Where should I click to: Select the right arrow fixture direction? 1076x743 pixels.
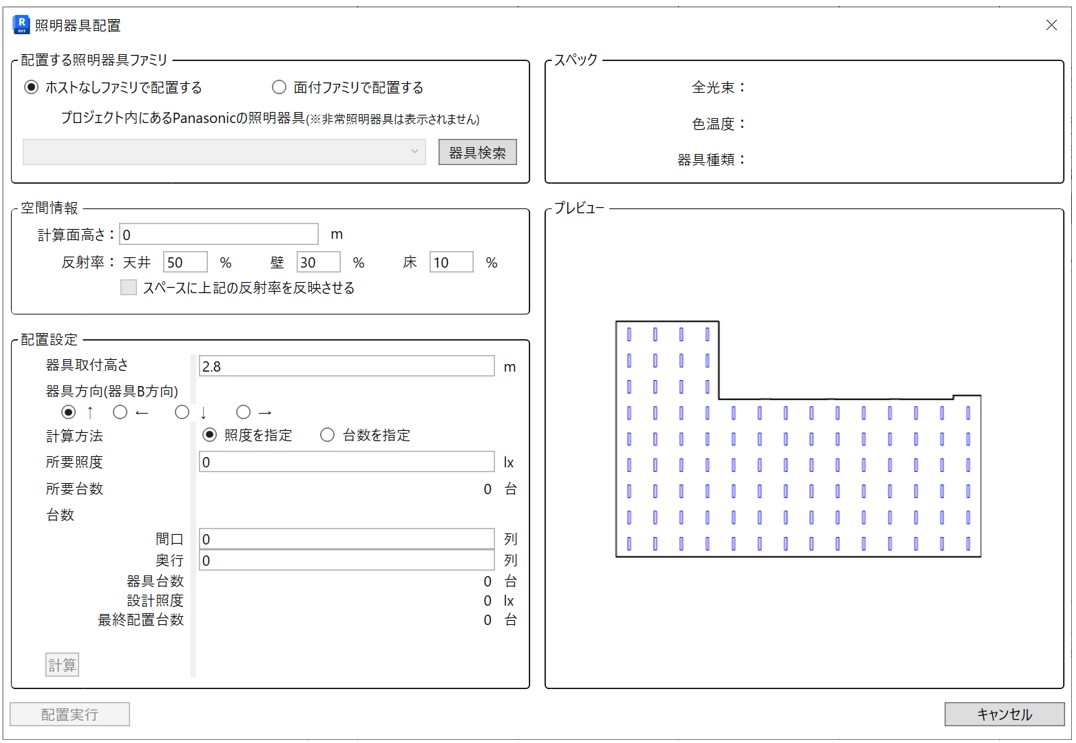point(243,411)
